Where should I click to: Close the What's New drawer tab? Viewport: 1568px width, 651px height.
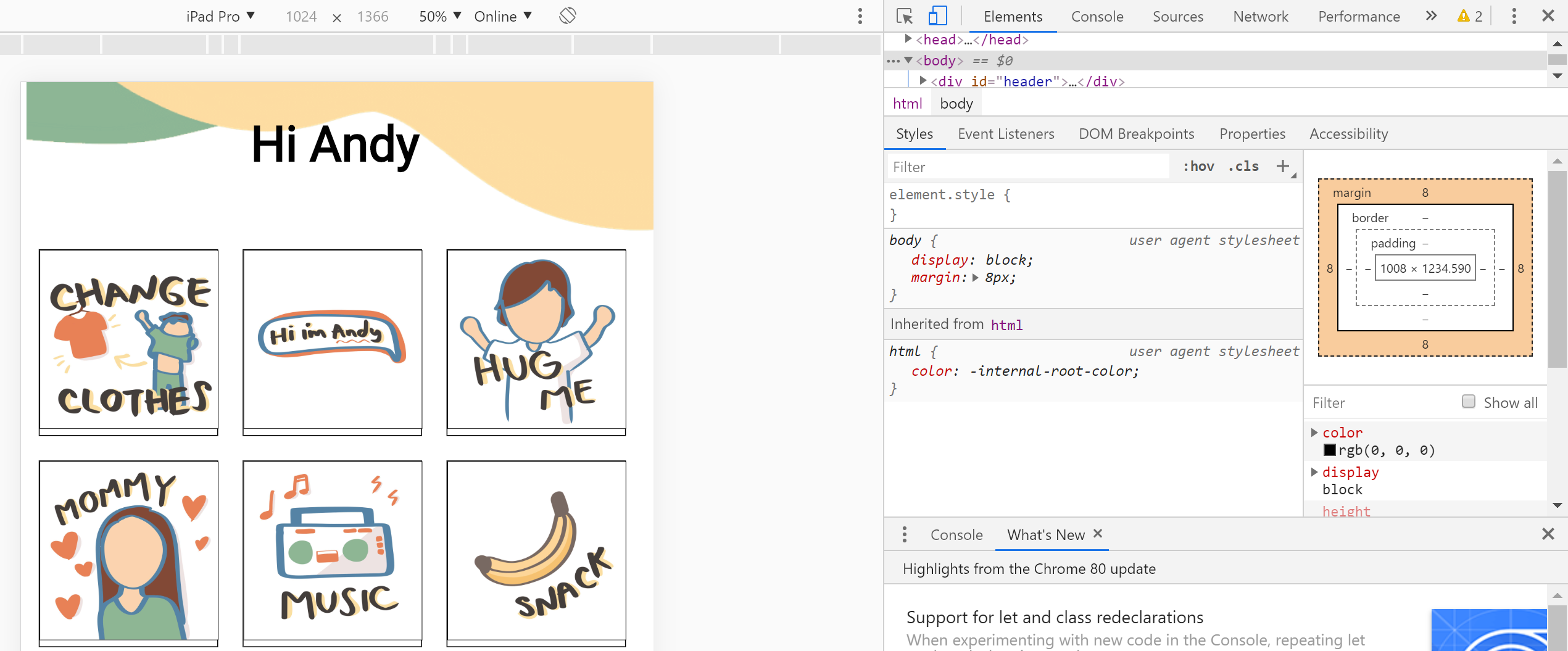[1098, 533]
